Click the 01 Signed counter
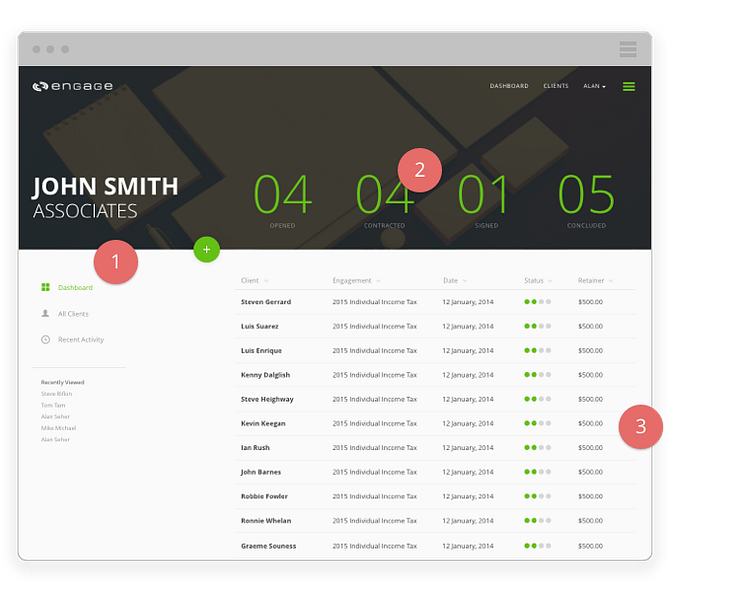741x600 pixels. click(483, 194)
